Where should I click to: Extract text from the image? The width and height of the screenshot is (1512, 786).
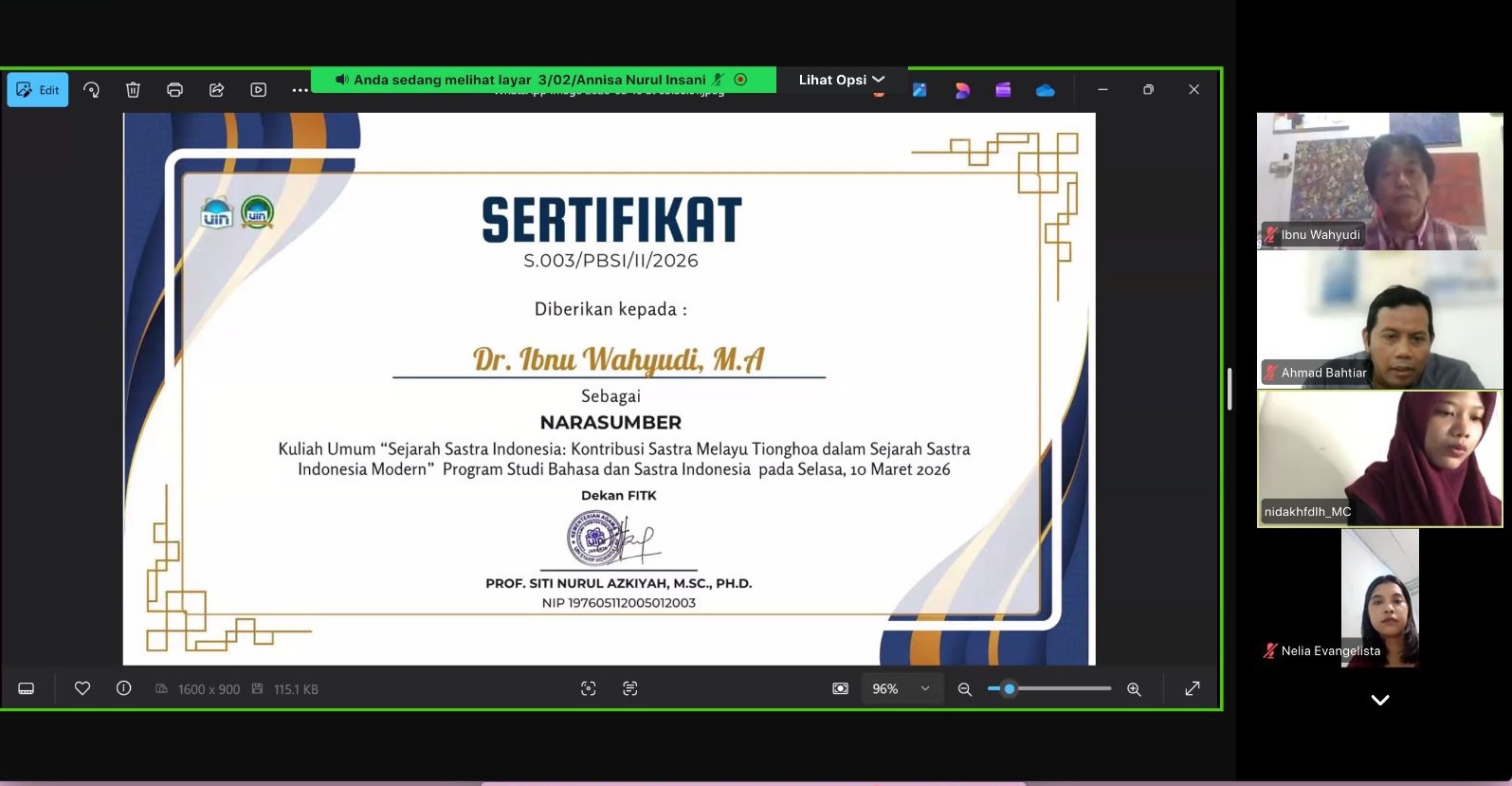coord(629,689)
